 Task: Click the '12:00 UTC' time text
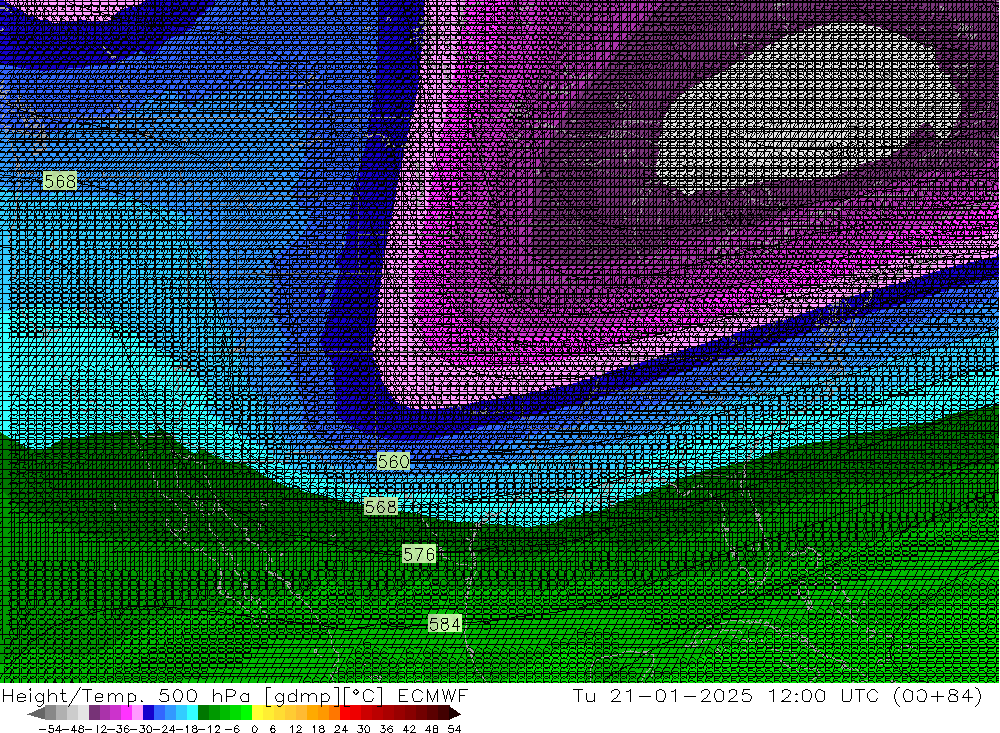tap(823, 695)
